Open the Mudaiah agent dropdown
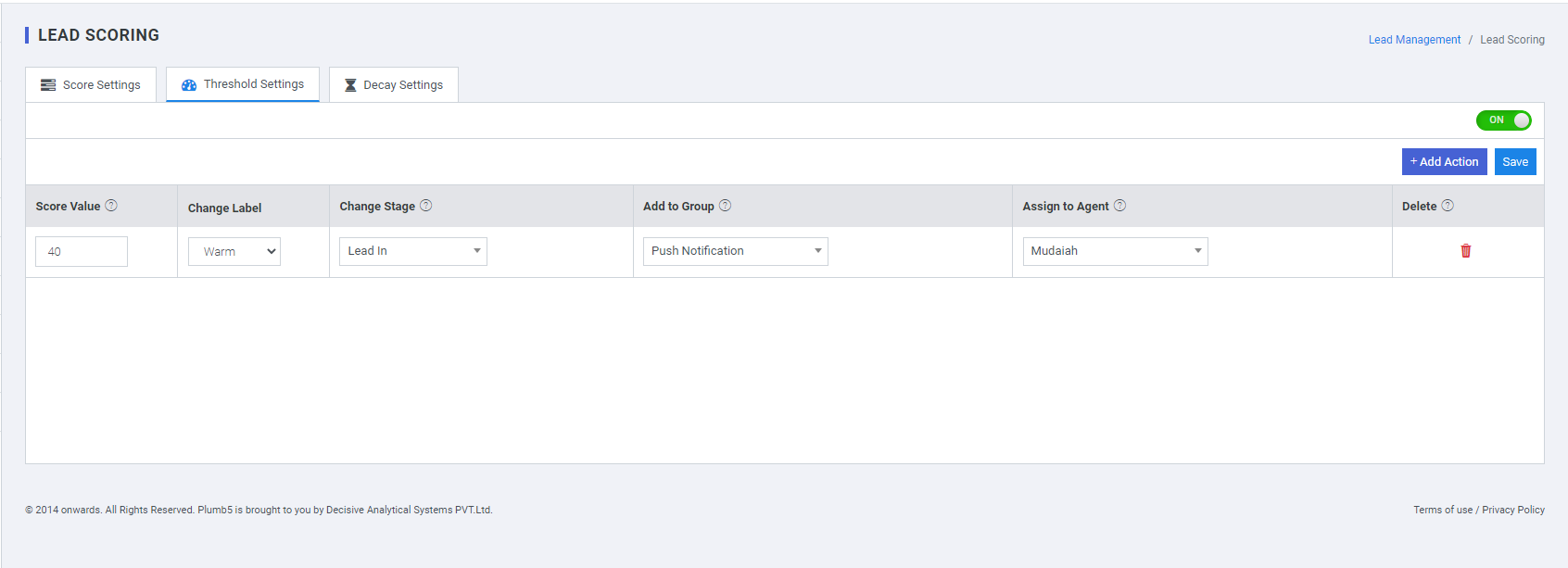This screenshot has width=1568, height=568. [1115, 251]
